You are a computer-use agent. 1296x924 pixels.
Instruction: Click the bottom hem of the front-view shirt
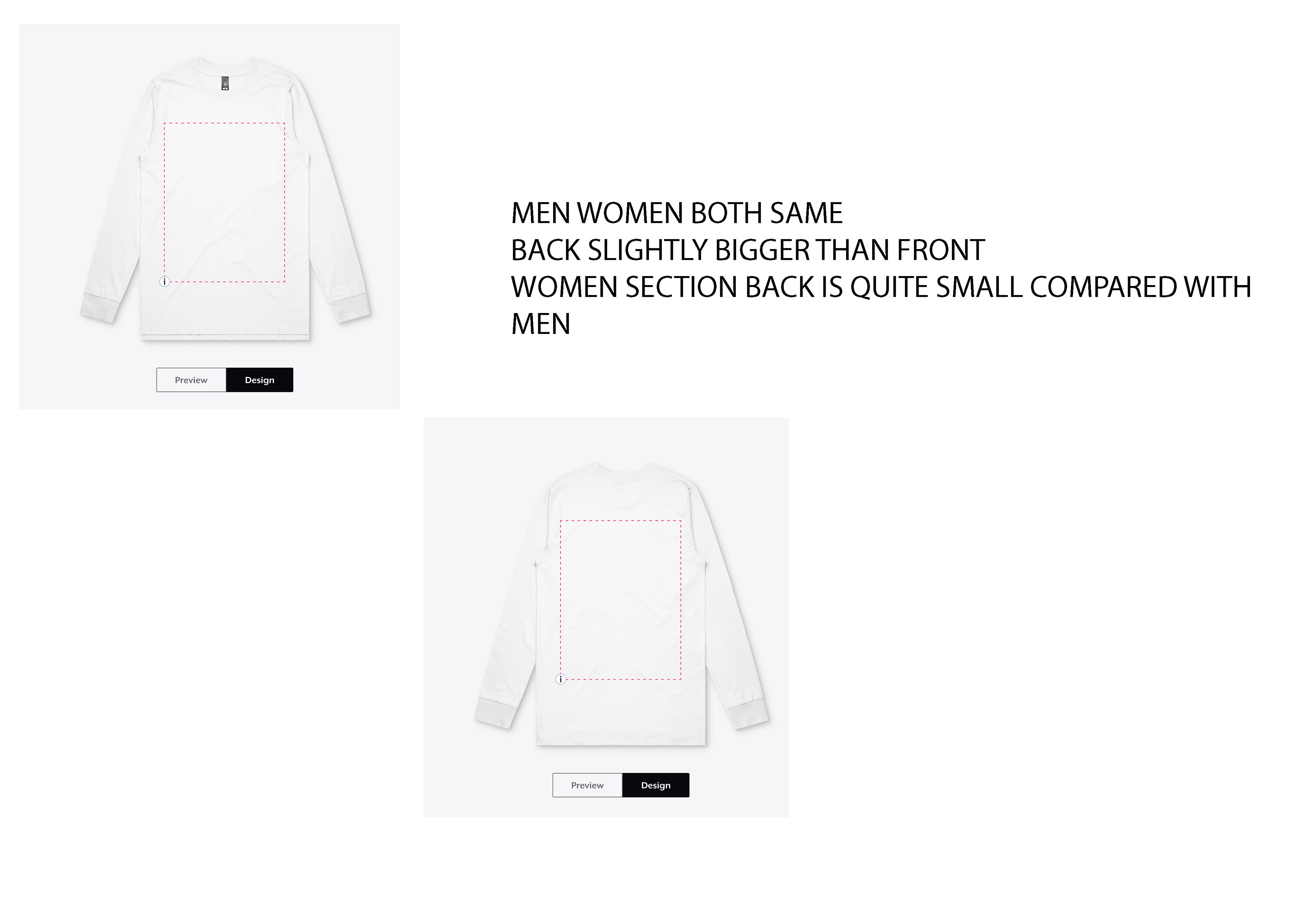click(x=225, y=338)
